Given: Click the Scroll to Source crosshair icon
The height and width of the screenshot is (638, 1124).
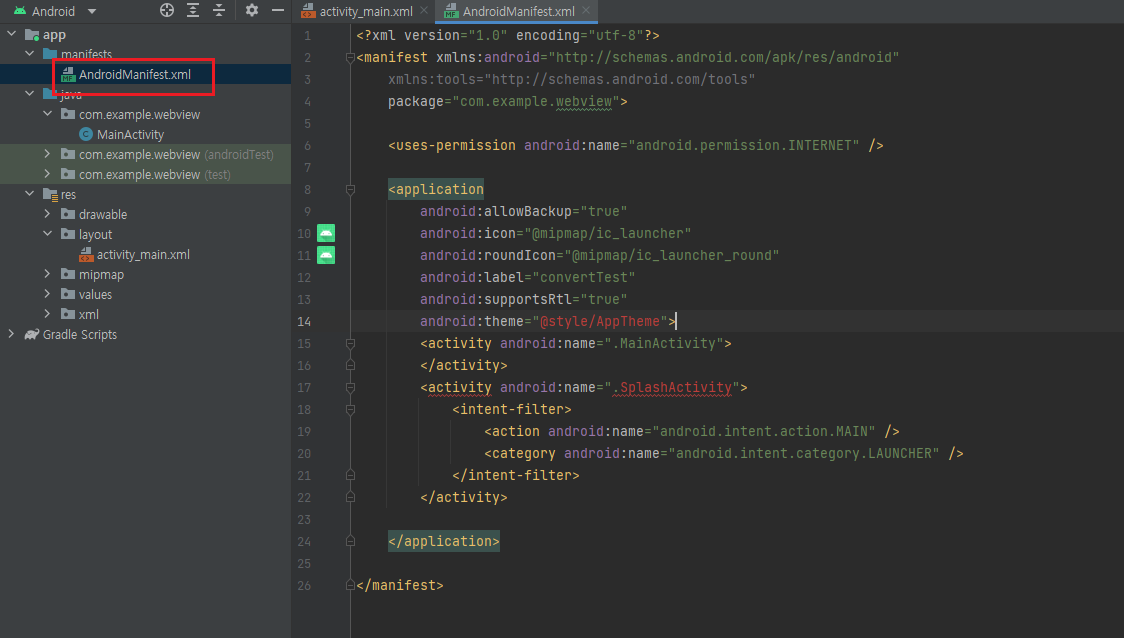Looking at the screenshot, I should coord(165,11).
